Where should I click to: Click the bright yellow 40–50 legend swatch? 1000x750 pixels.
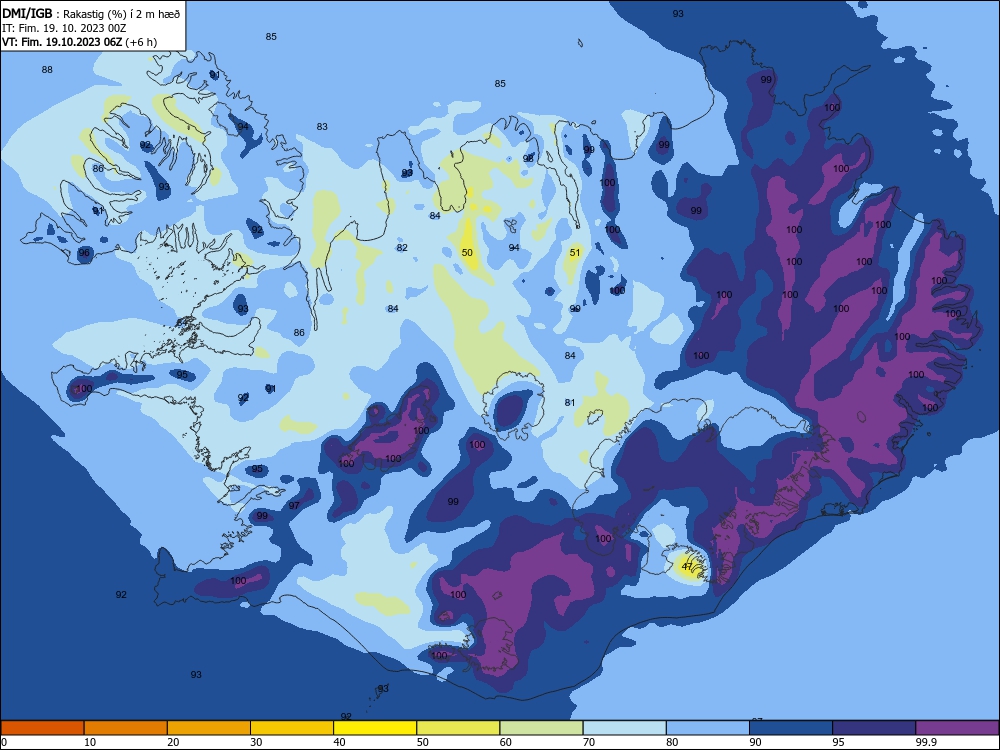point(375,728)
